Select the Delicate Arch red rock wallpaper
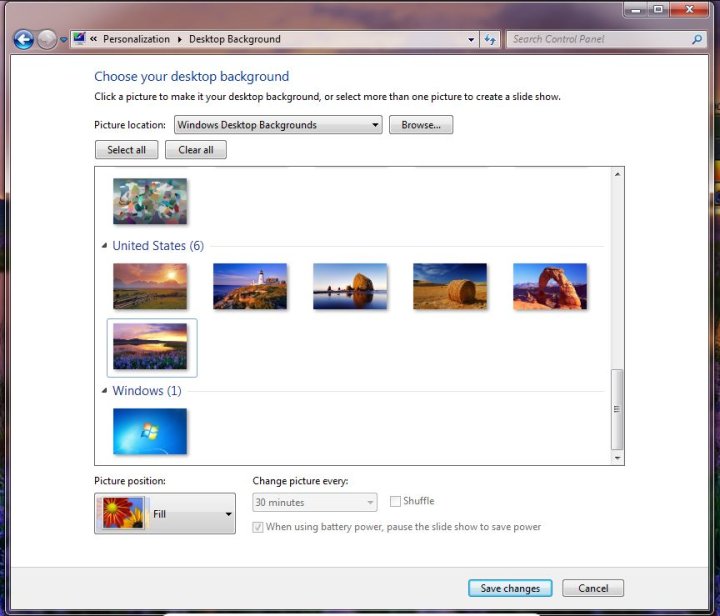720x616 pixels. click(x=550, y=286)
